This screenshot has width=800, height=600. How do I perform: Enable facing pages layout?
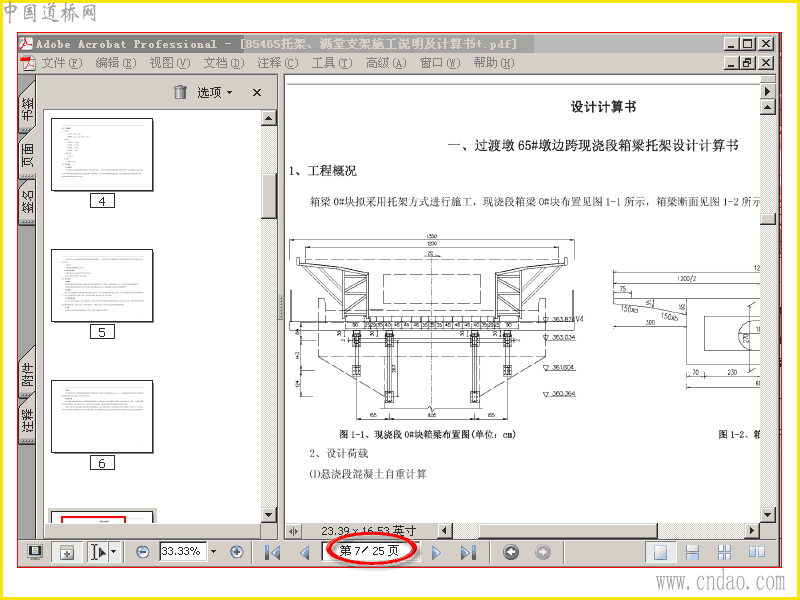[757, 552]
